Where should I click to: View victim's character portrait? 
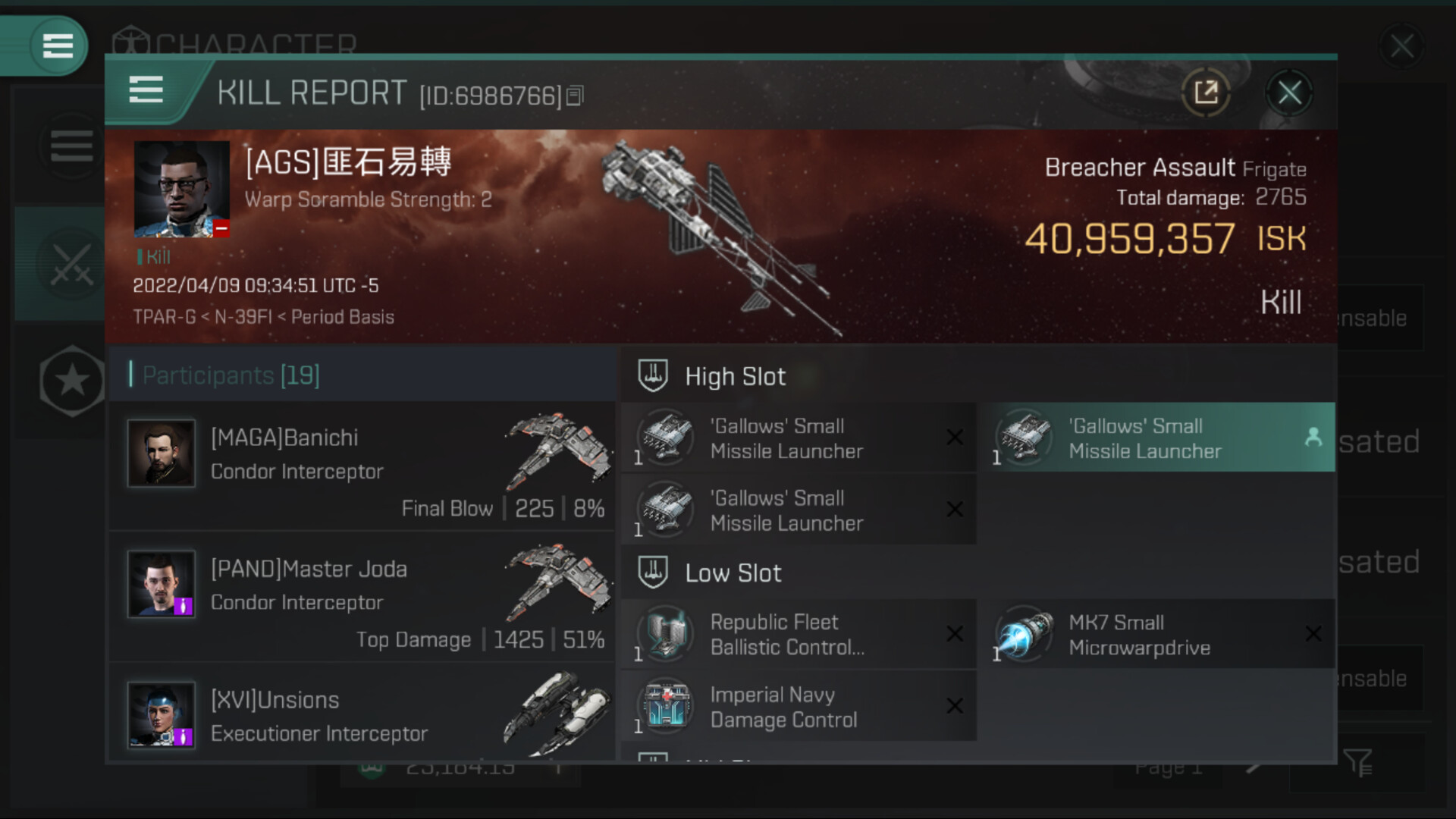182,189
